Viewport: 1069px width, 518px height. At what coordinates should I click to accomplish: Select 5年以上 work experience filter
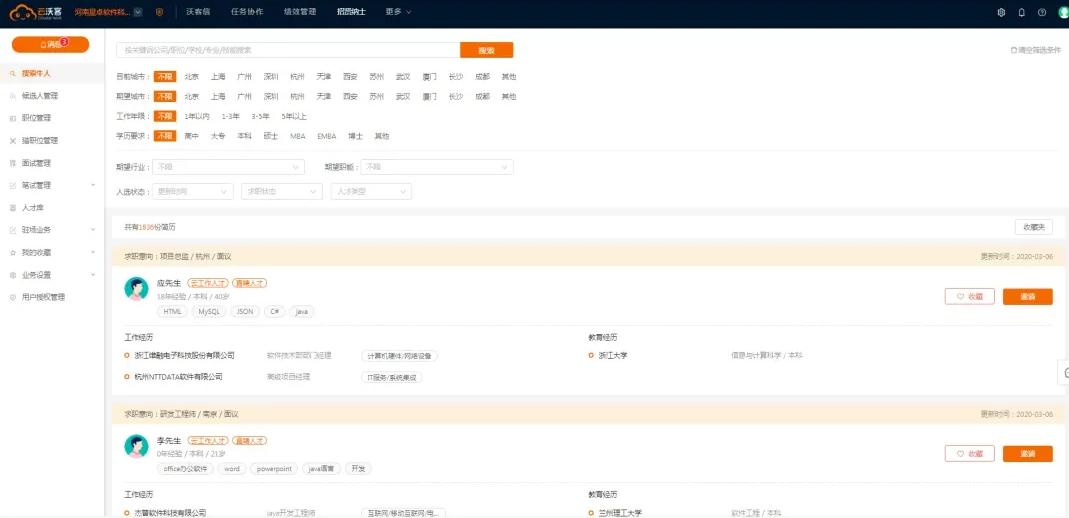coord(294,117)
